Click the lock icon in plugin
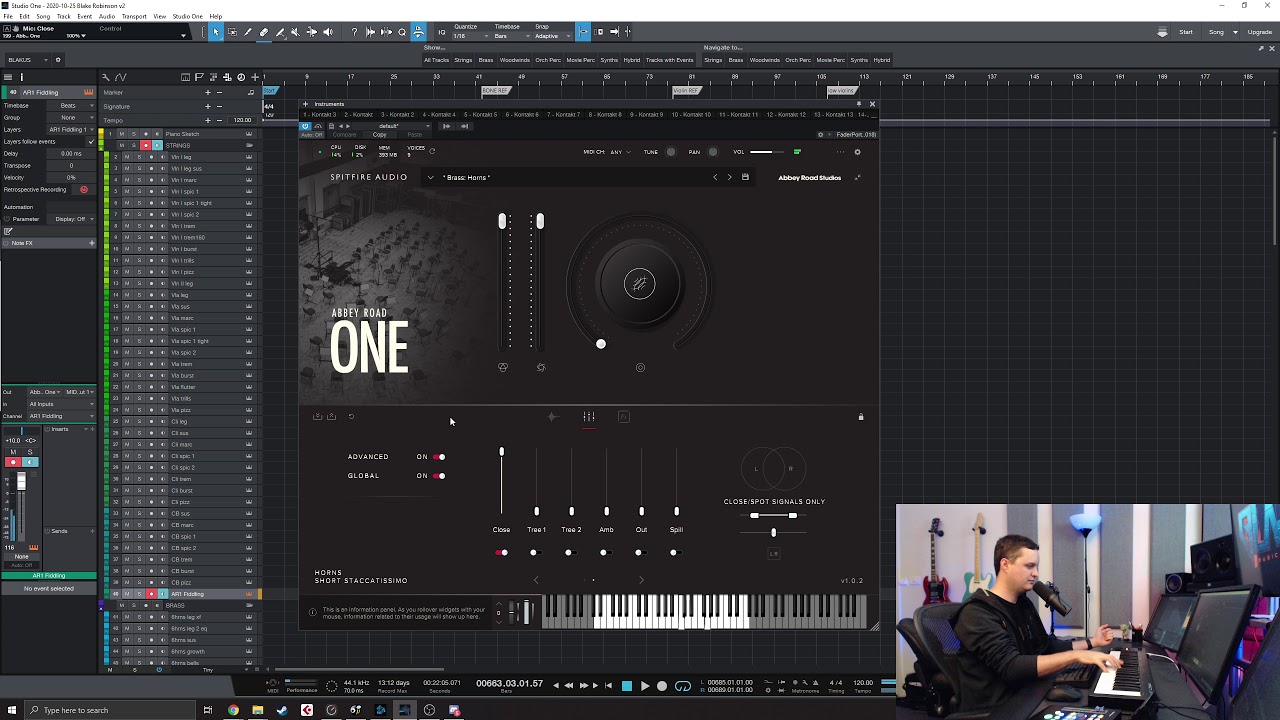 861,417
